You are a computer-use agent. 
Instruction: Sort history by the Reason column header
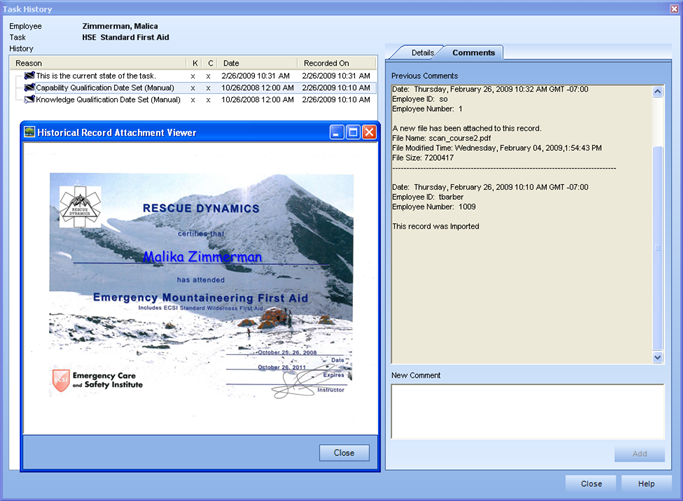point(98,63)
